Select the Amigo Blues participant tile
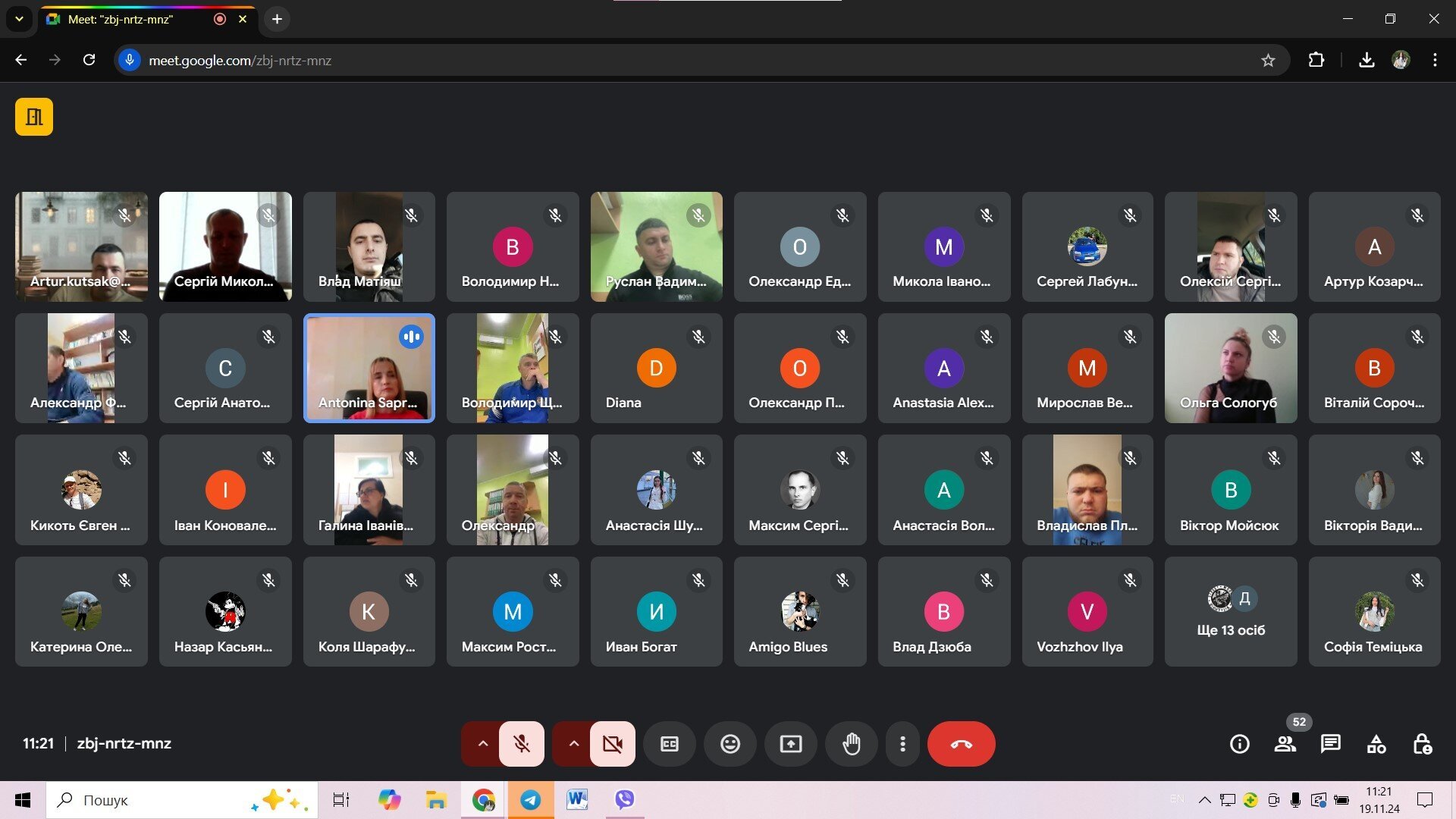This screenshot has width=1456, height=819. [800, 612]
